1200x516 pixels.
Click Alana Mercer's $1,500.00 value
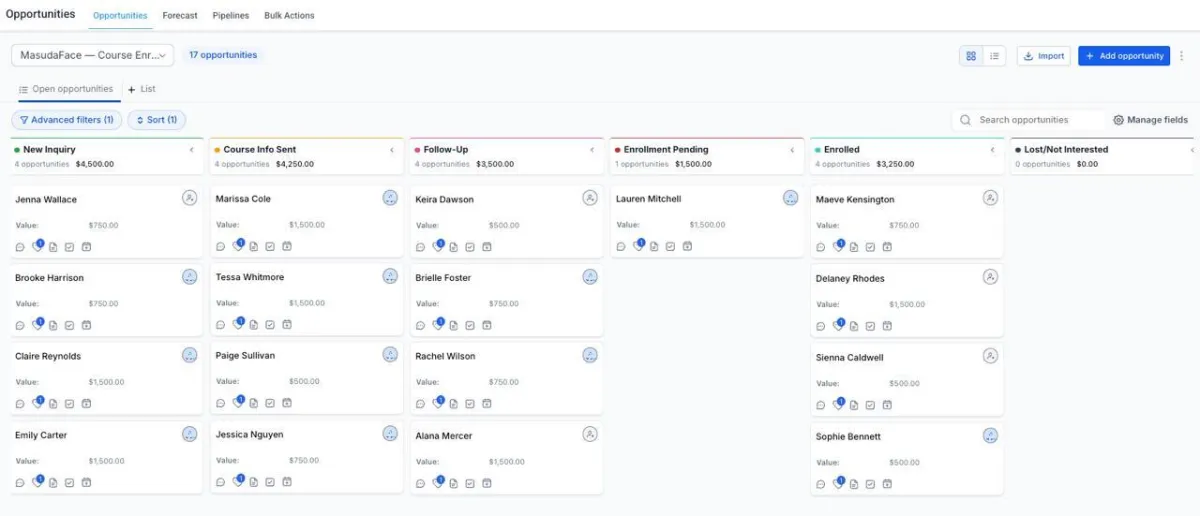[507, 462]
